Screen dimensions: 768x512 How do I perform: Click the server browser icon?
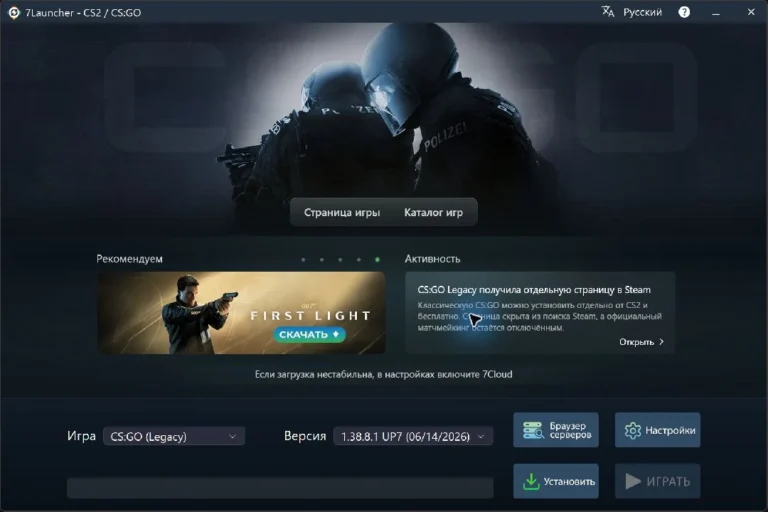coord(532,430)
